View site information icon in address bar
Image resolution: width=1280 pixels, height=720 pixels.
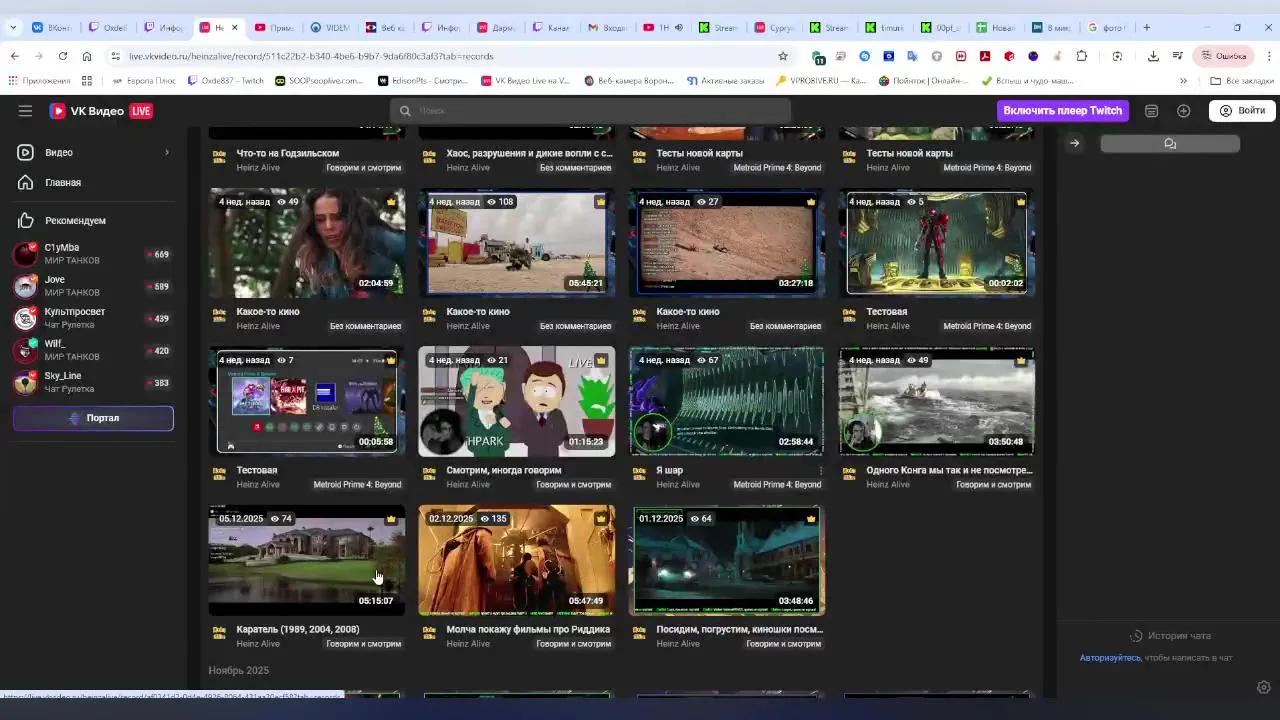(x=116, y=56)
